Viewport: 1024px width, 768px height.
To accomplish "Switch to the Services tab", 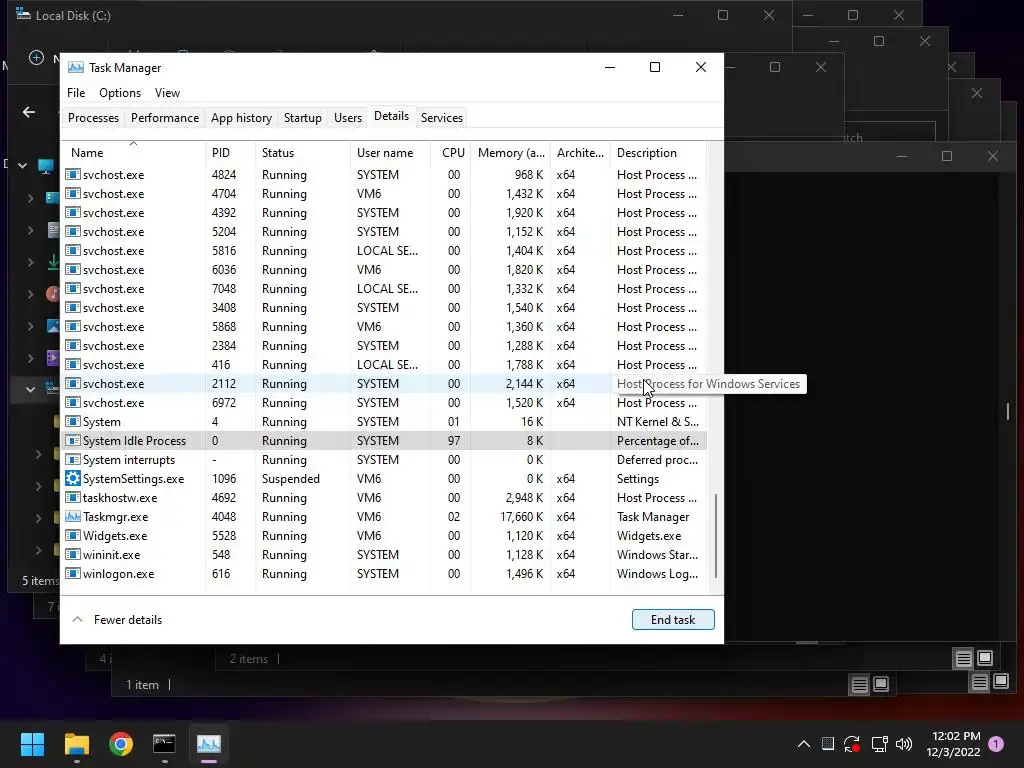I will pos(441,118).
